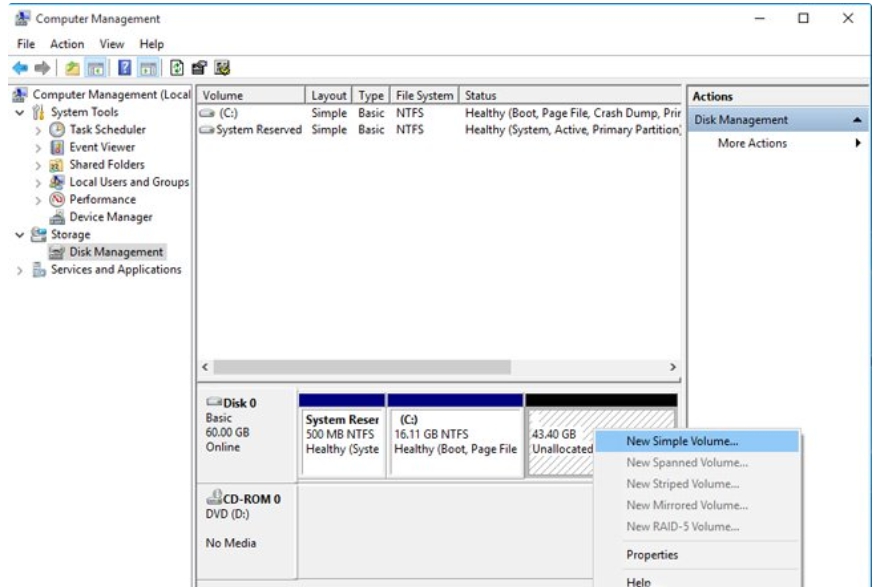874x587 pixels.
Task: Choose New Simple Volume from context menu
Action: [x=682, y=441]
